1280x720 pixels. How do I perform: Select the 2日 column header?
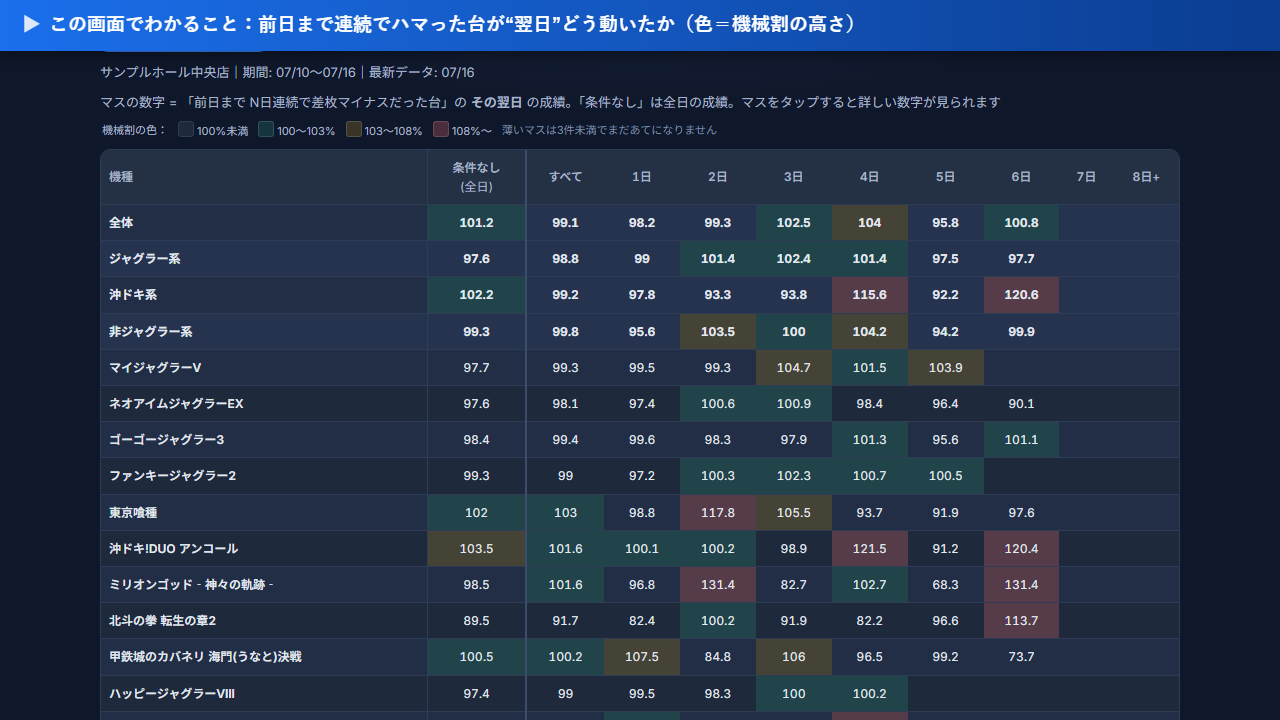coord(718,177)
